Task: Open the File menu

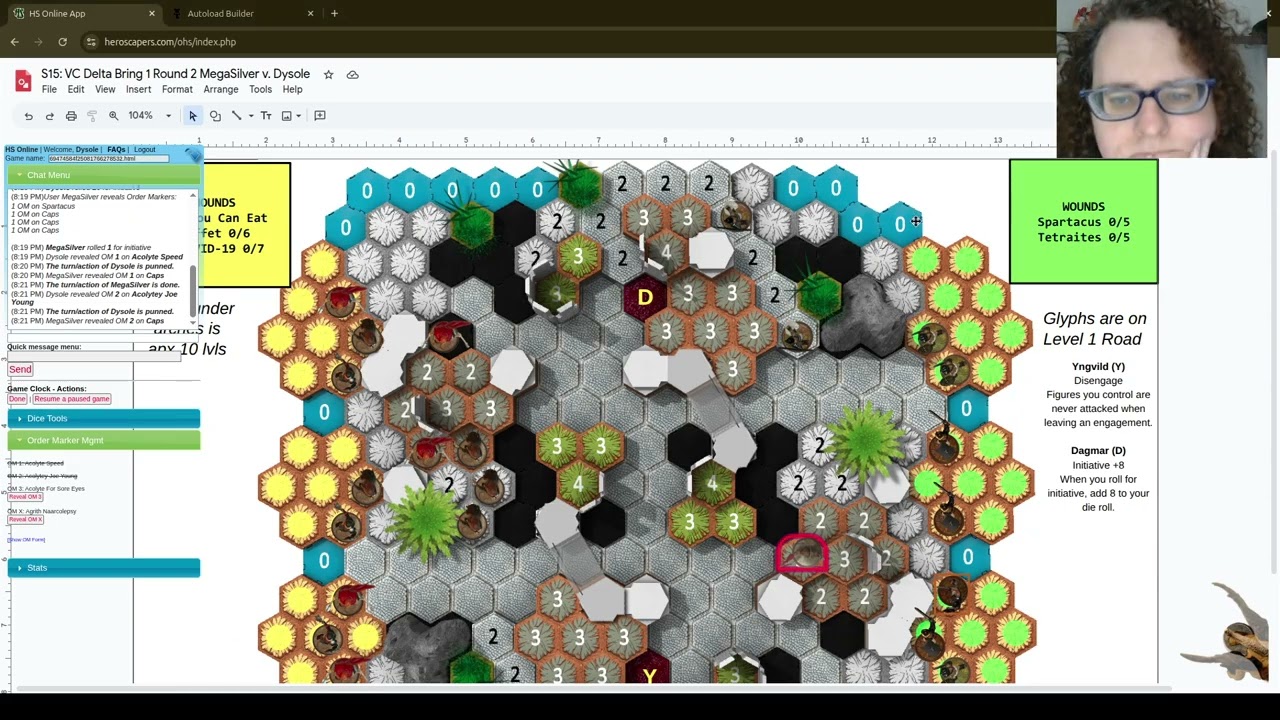Action: (49, 90)
